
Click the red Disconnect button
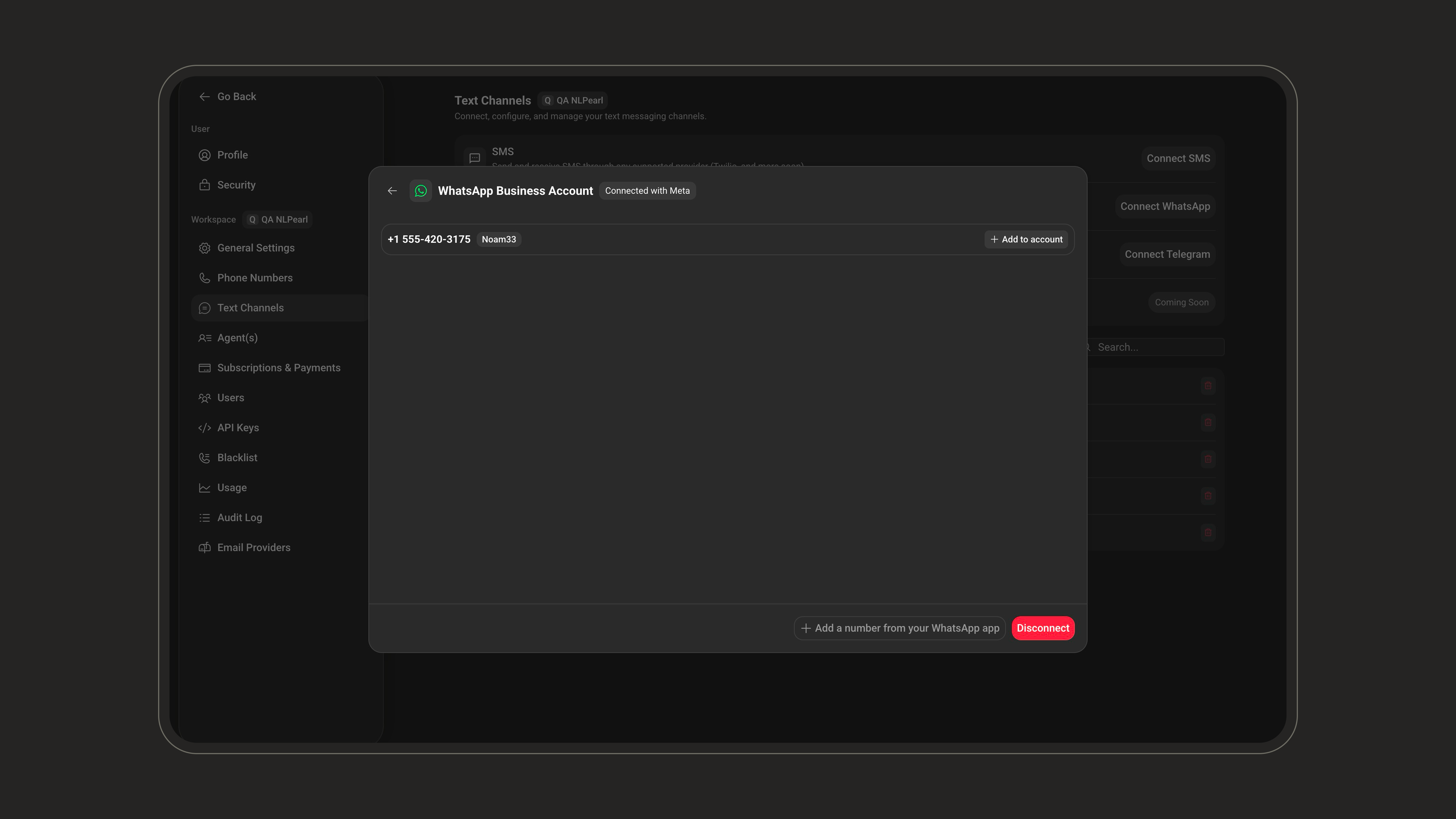coord(1043,628)
